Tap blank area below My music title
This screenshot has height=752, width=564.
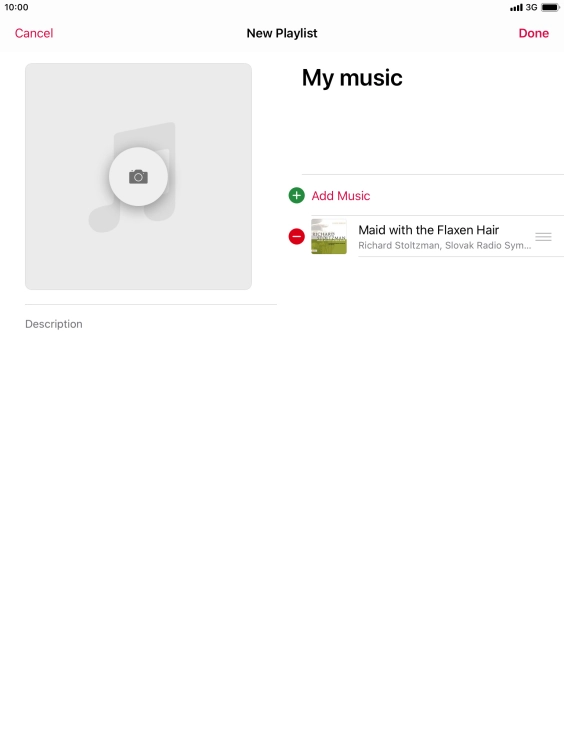[432, 134]
